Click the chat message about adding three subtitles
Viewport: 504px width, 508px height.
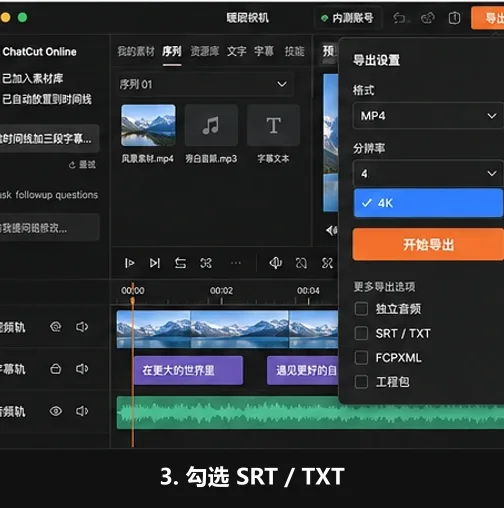49,139
